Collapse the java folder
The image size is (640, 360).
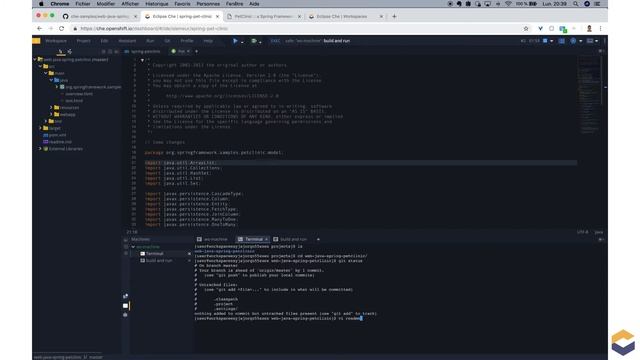point(51,80)
